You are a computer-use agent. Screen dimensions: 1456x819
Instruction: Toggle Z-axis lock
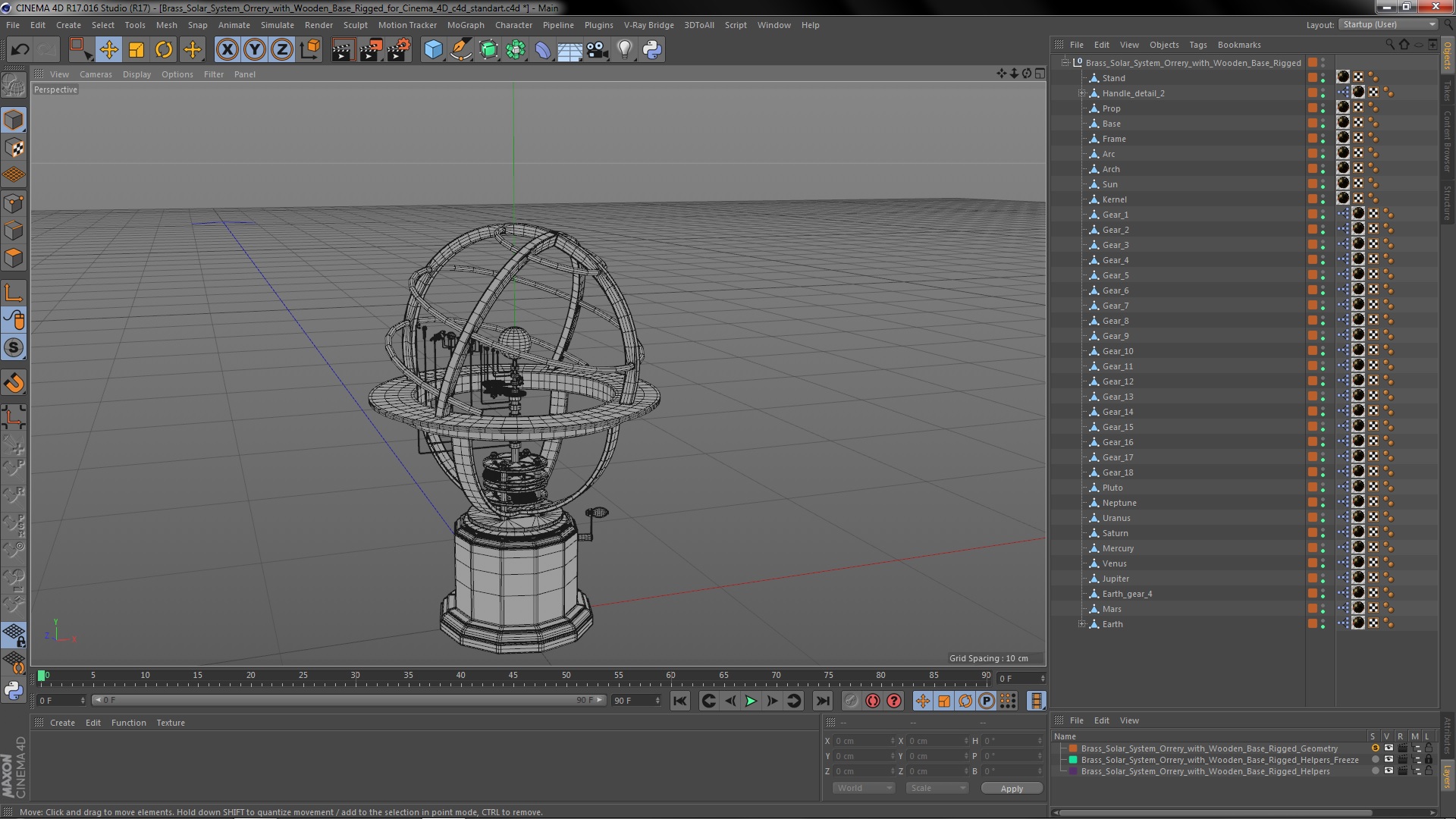(282, 50)
